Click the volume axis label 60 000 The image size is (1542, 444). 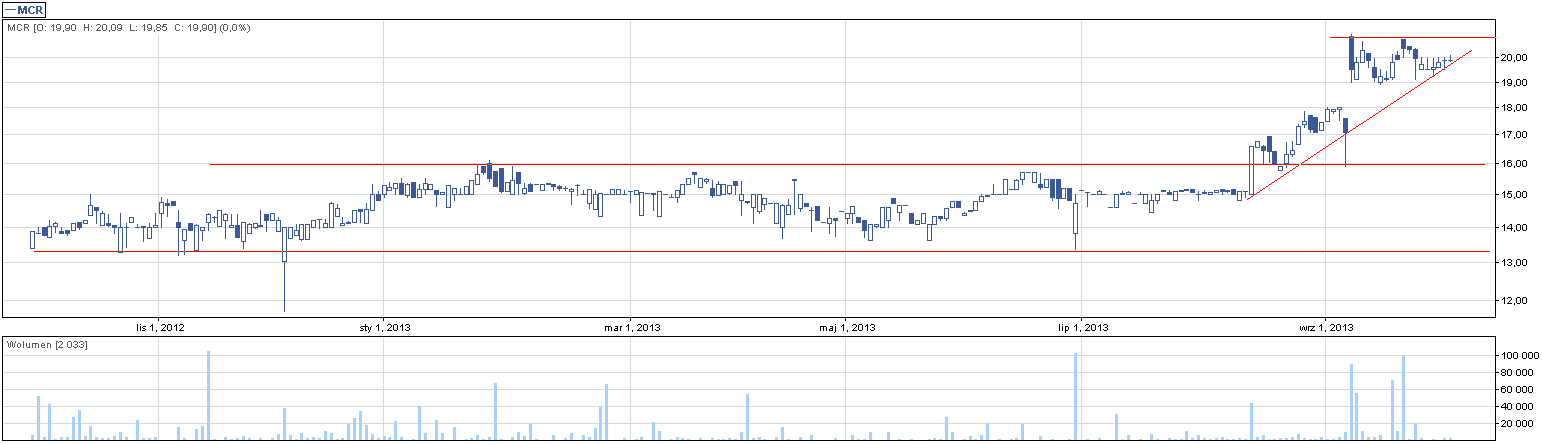tap(1516, 389)
